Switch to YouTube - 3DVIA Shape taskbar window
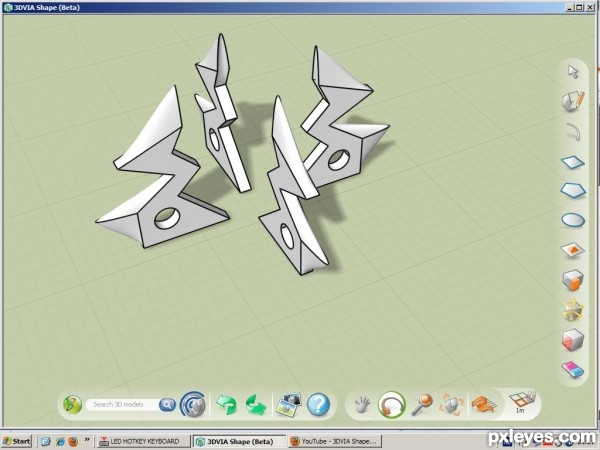The height and width of the screenshot is (450, 600). pyautogui.click(x=335, y=441)
